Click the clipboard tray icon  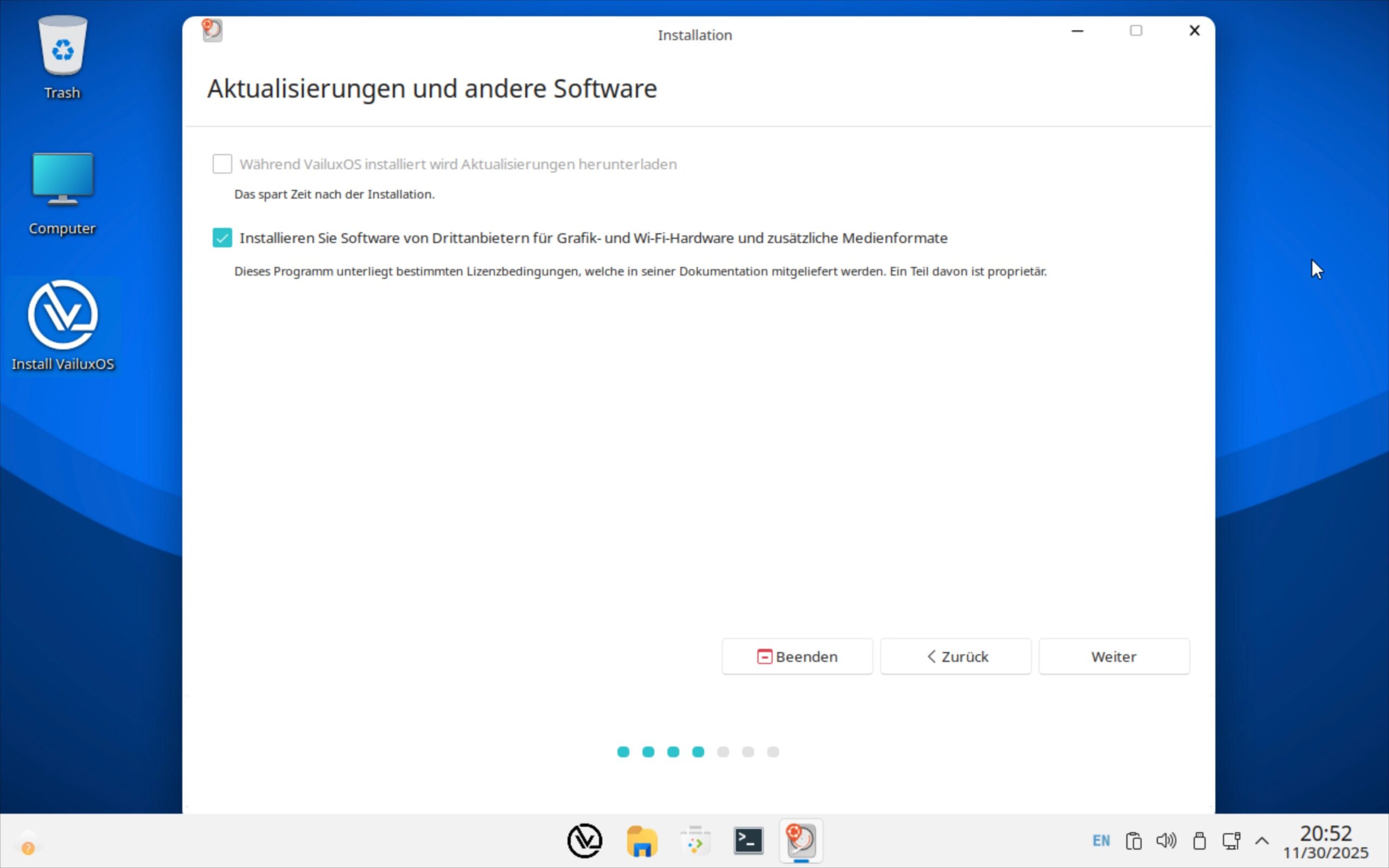point(1133,841)
